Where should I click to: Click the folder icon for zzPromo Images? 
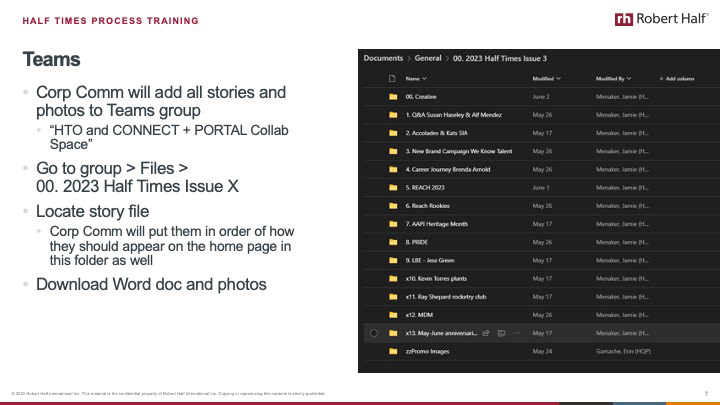[393, 351]
